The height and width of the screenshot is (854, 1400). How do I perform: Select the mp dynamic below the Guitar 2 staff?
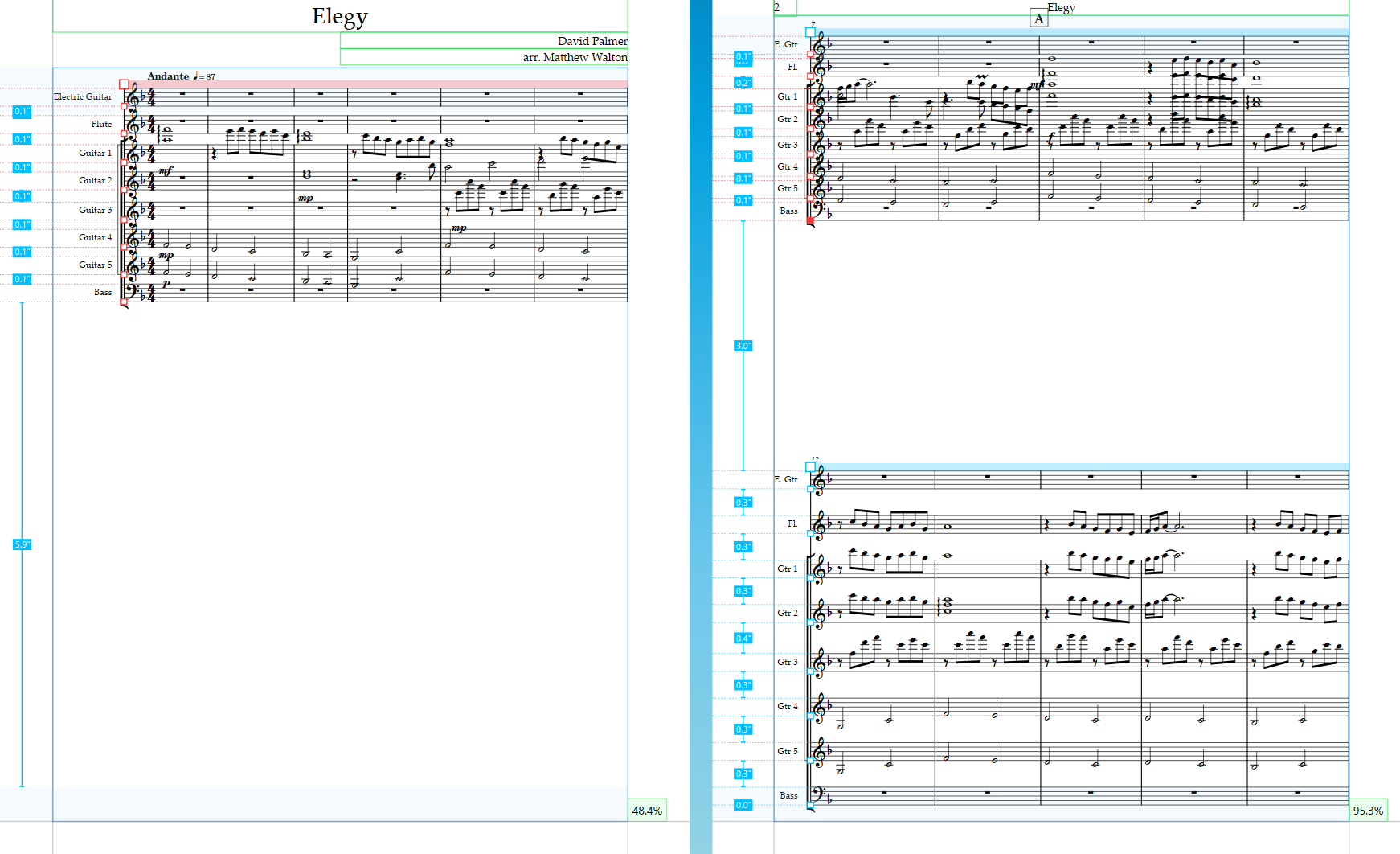point(305,198)
